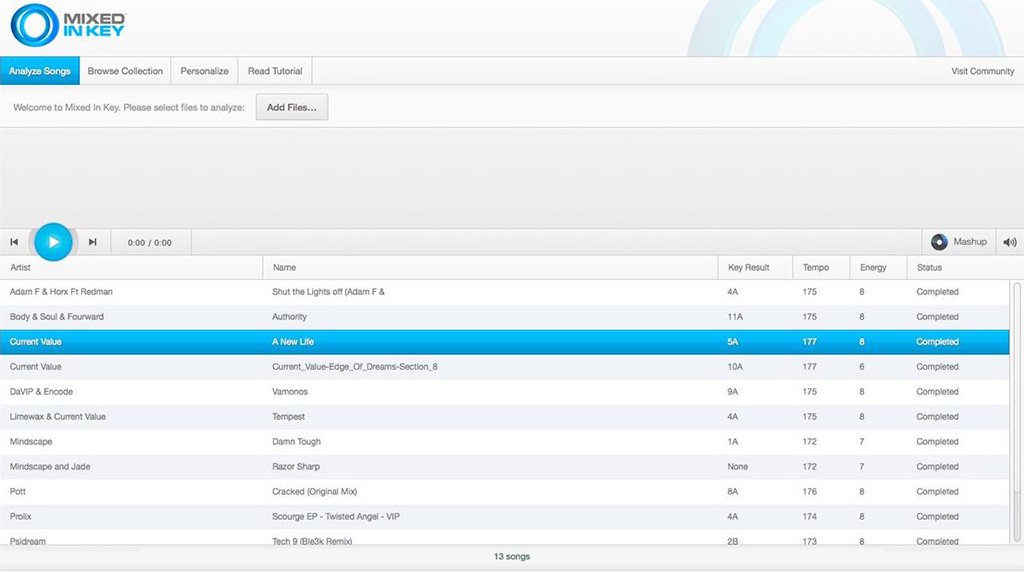Skip to the previous track
1024x572 pixels.
click(14, 242)
